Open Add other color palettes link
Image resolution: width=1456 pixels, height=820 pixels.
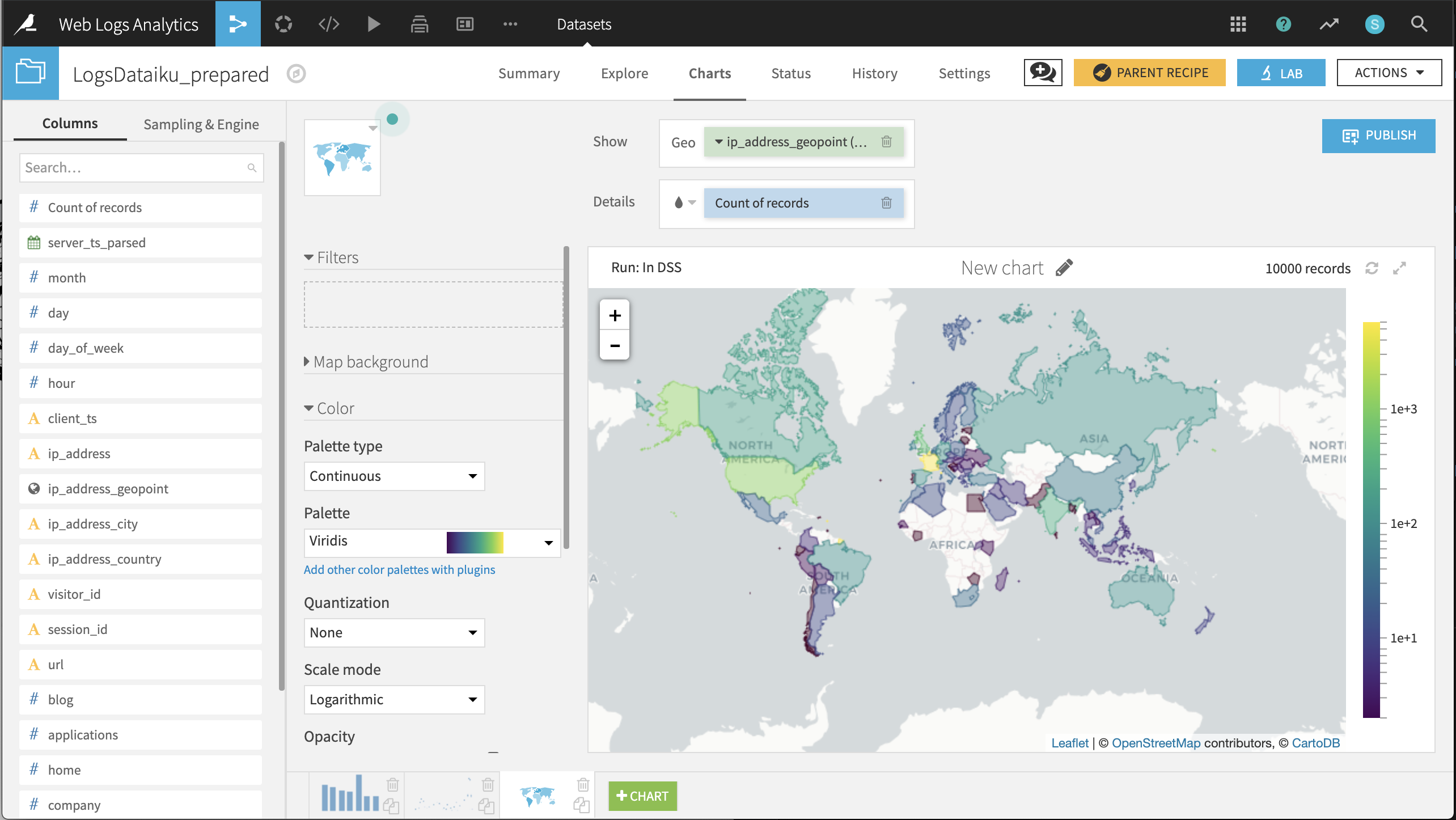399,569
